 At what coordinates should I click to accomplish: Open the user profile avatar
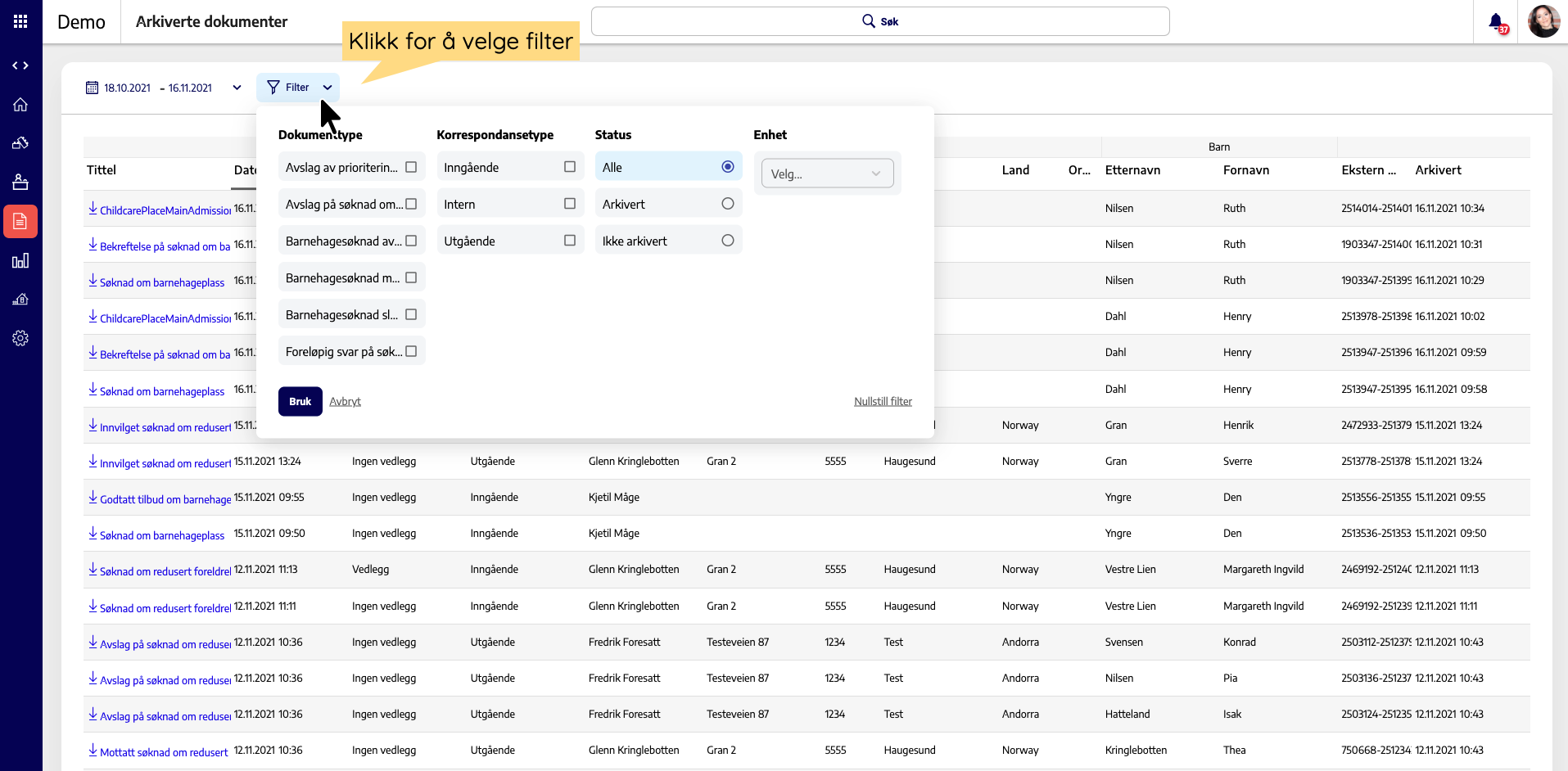[x=1543, y=21]
